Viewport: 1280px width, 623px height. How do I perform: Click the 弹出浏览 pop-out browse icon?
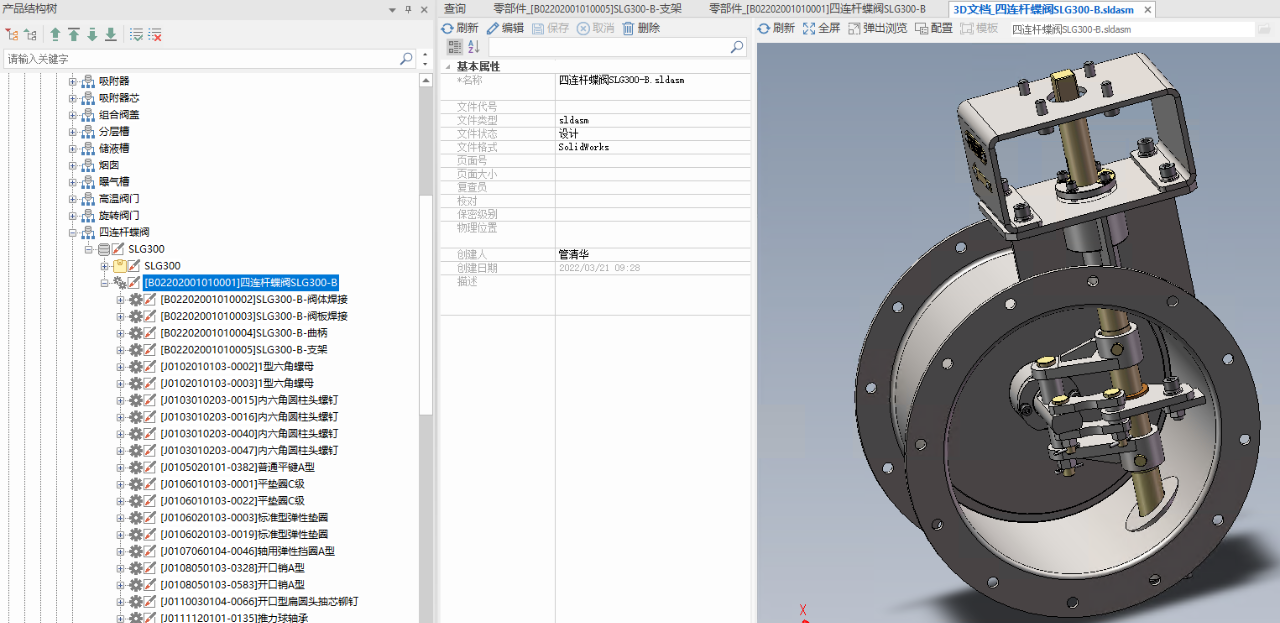(877, 28)
